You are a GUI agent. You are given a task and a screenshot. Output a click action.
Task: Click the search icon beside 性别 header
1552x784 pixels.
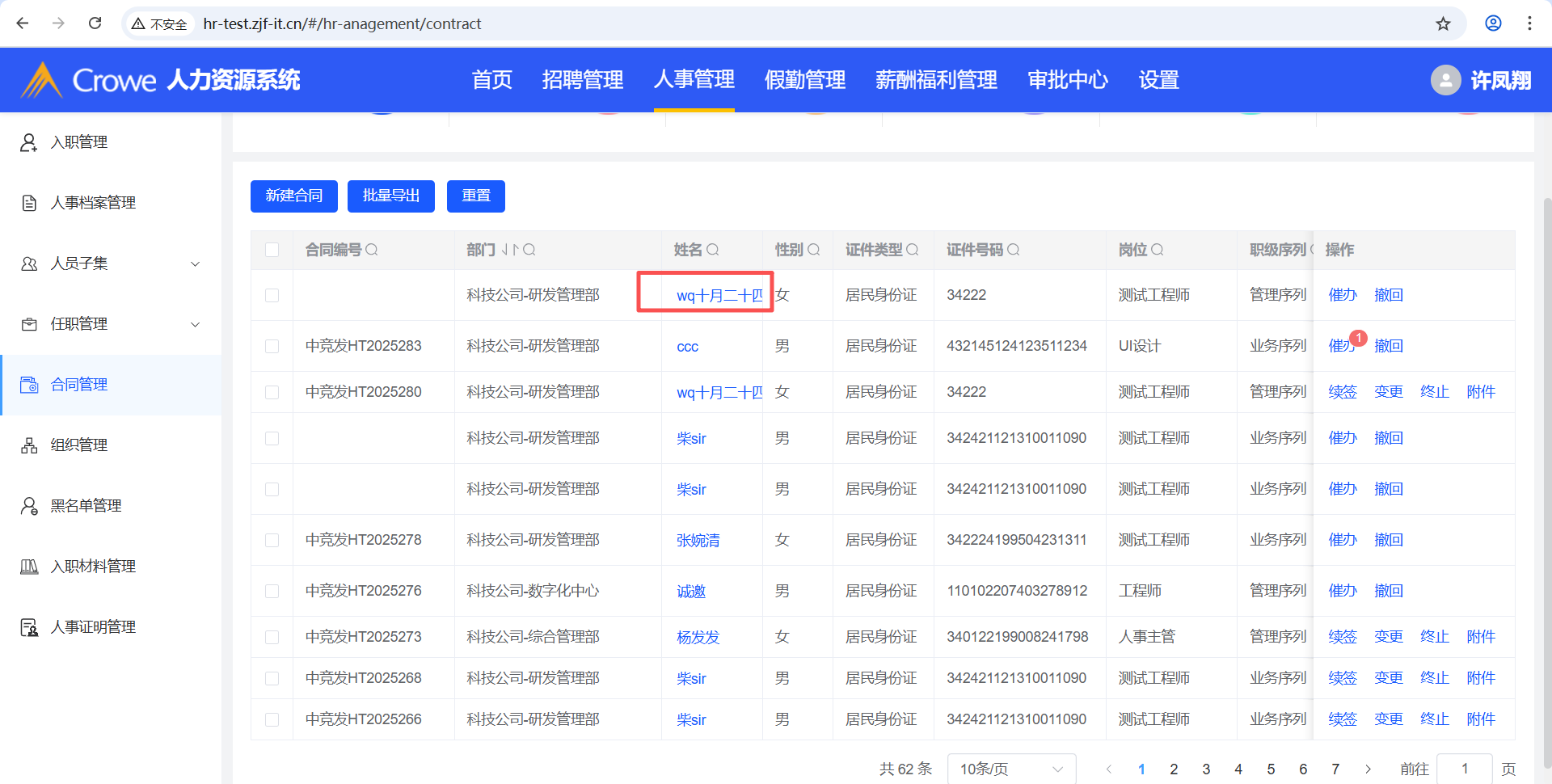814,250
